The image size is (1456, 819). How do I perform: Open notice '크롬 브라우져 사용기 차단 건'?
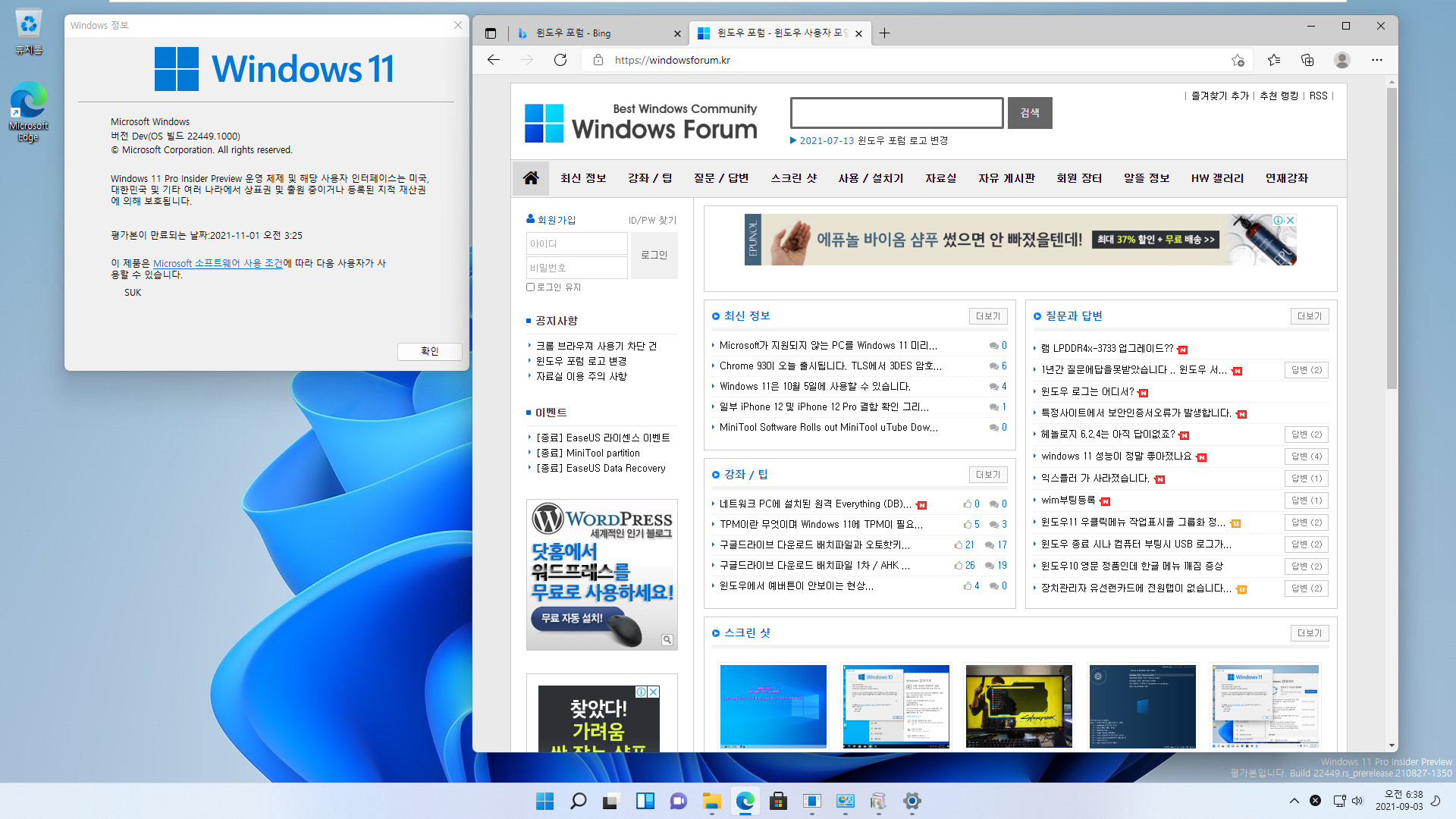coord(596,346)
